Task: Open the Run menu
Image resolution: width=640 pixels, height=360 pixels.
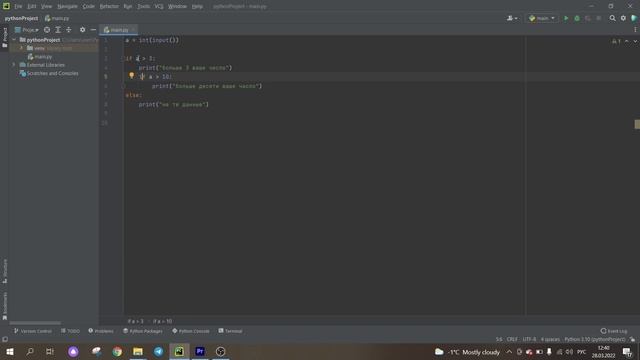Action: [x=128, y=7]
